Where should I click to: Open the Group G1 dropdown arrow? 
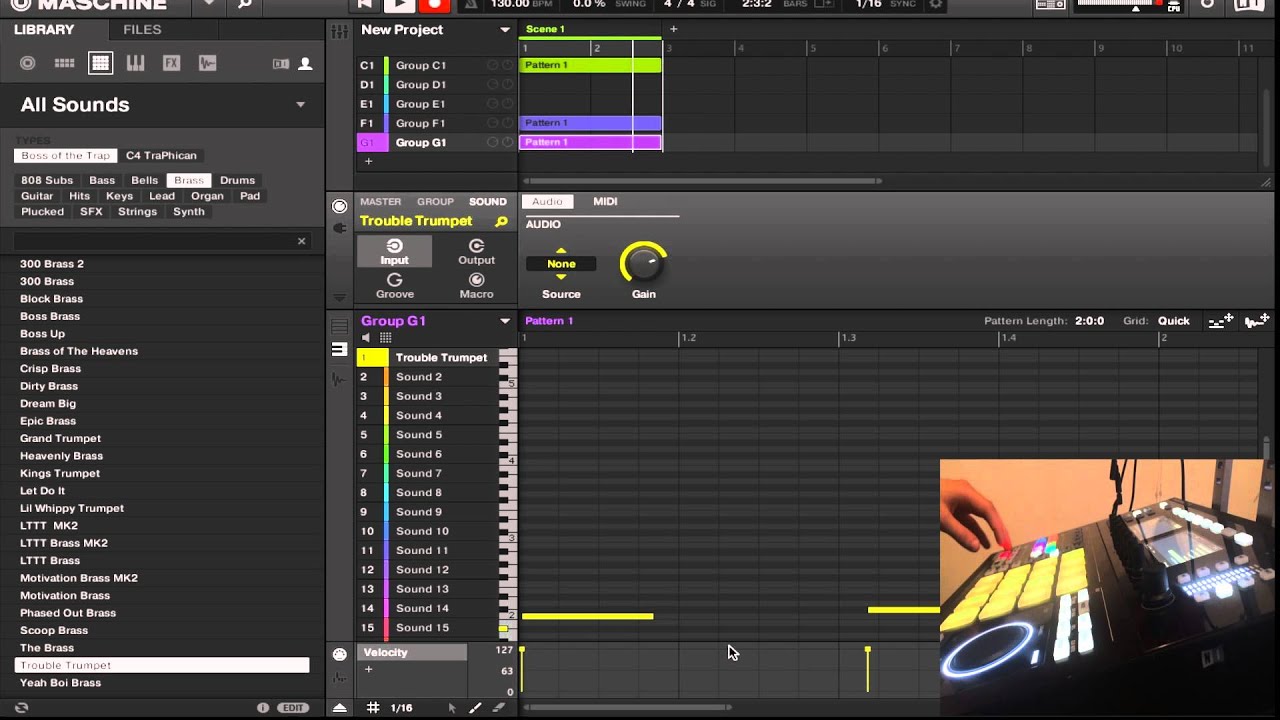click(x=505, y=321)
